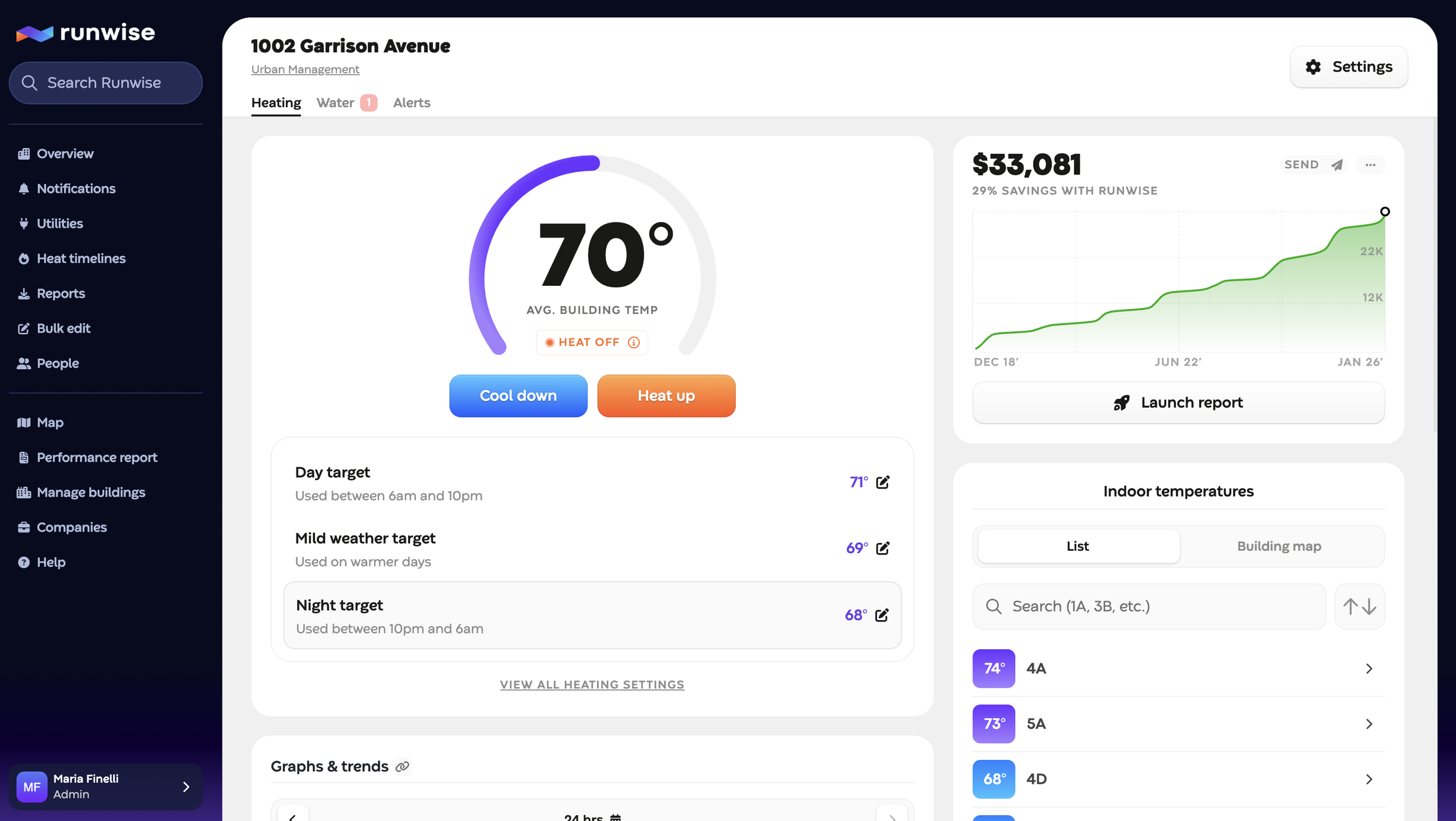The width and height of the screenshot is (1456, 821).
Task: Click the savings chart endpoint marker
Action: click(x=1385, y=212)
